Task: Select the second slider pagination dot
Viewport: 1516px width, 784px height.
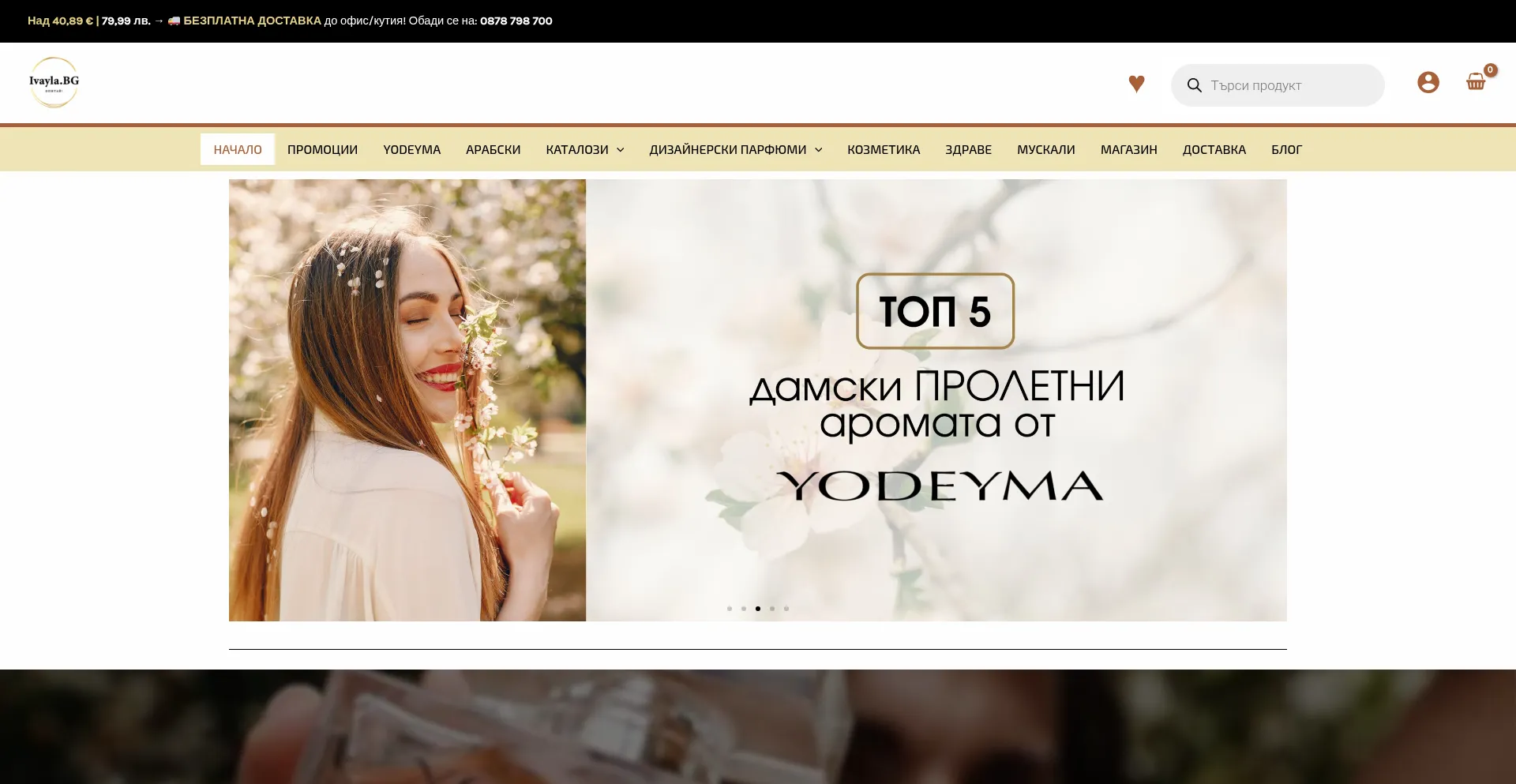Action: pos(744,609)
